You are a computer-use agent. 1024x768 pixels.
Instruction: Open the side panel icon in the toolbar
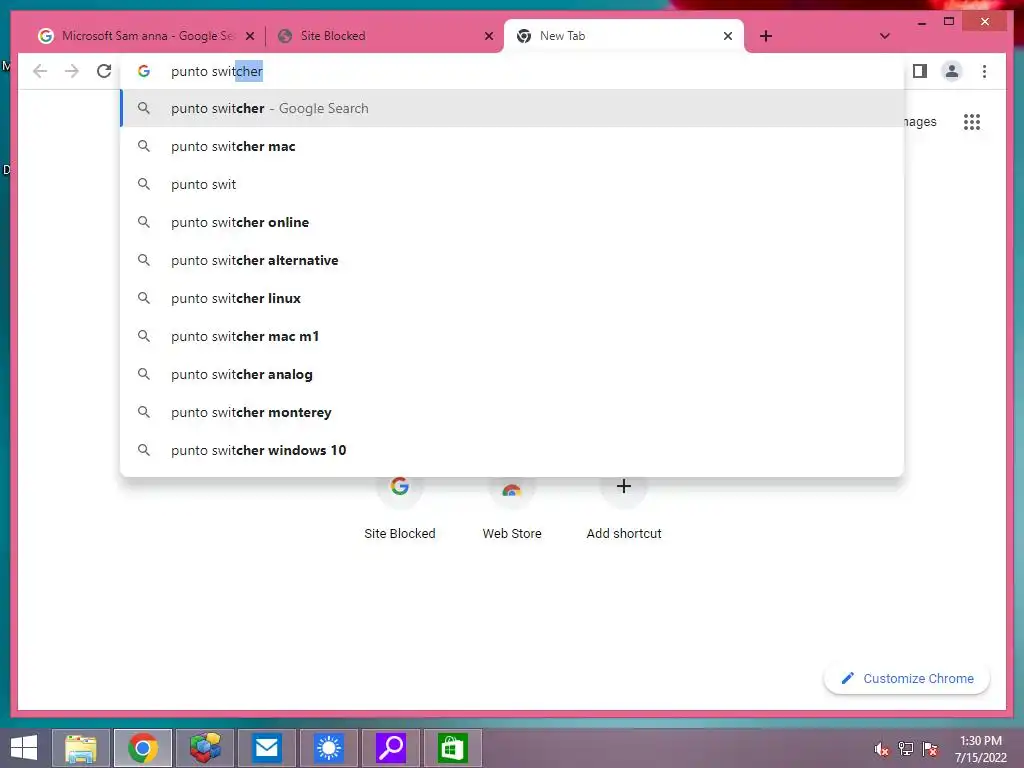pos(920,71)
